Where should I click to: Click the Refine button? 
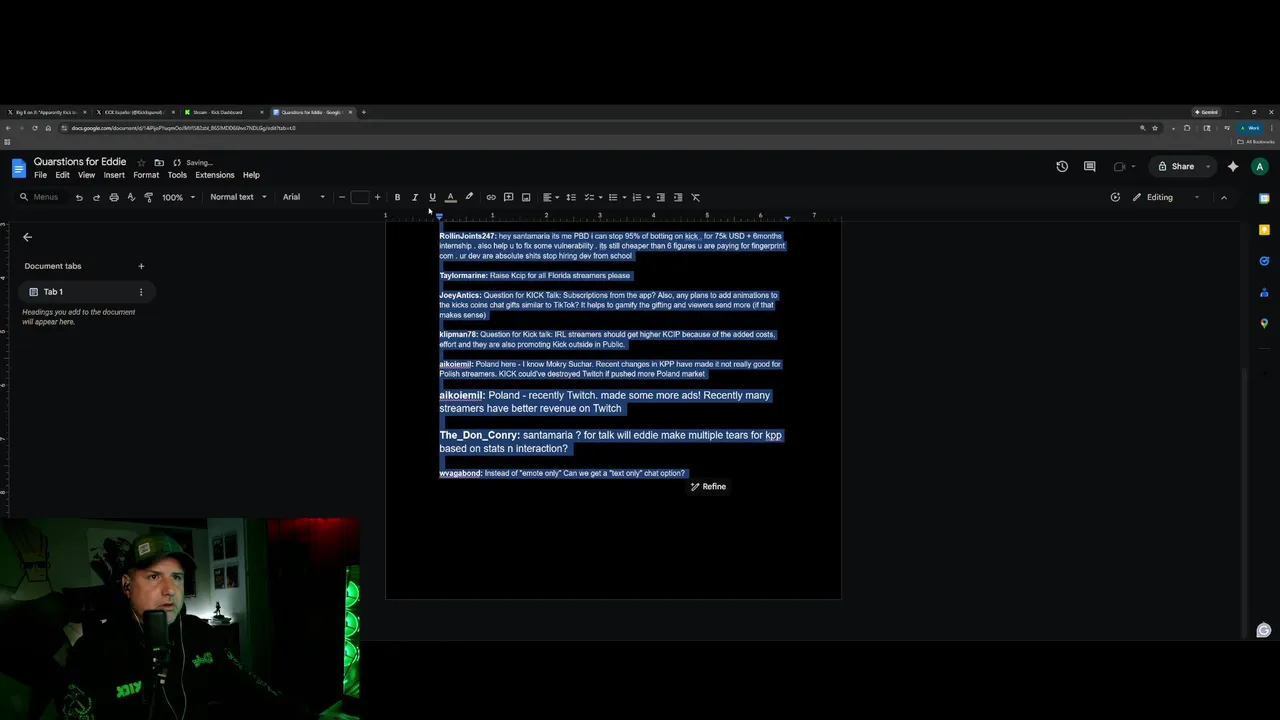[x=708, y=487]
